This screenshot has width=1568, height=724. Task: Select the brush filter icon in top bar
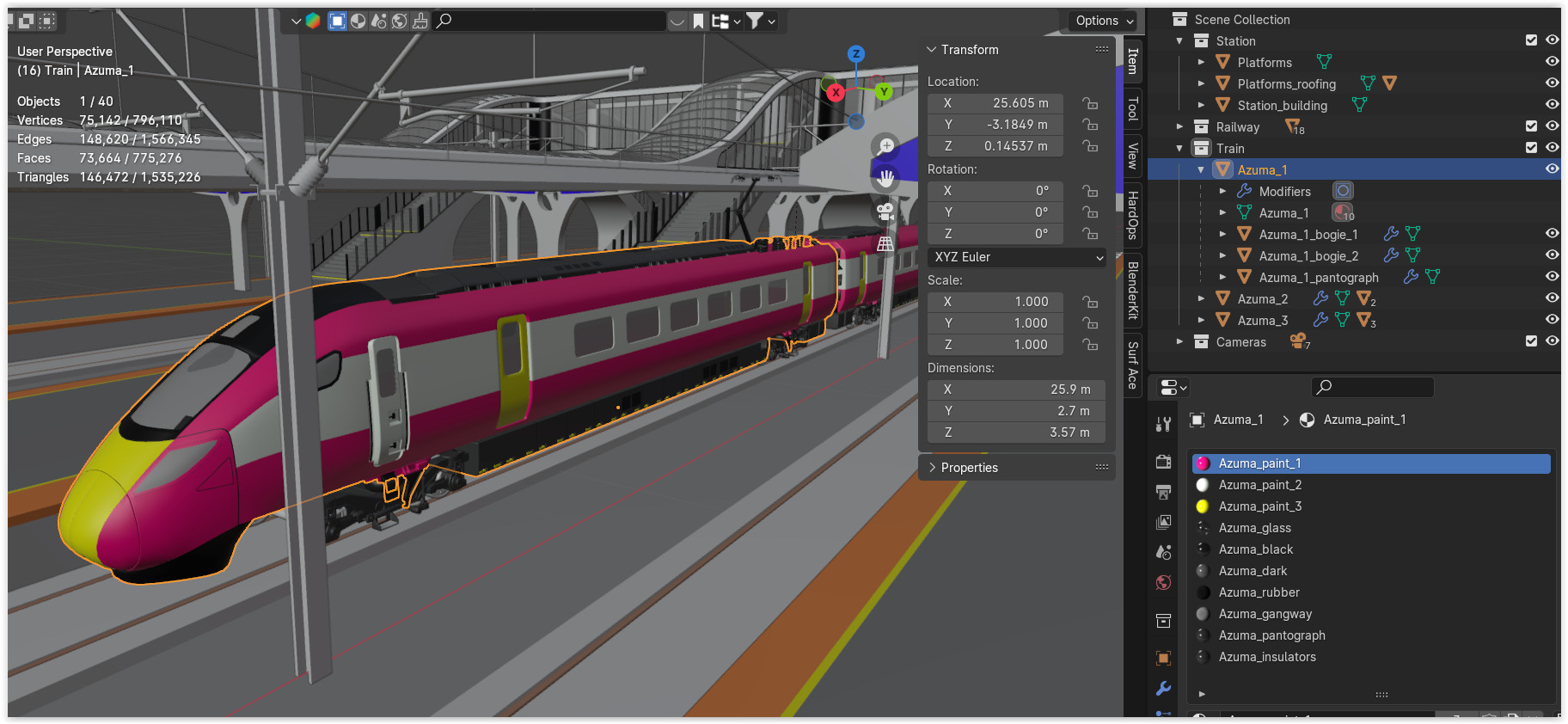420,21
